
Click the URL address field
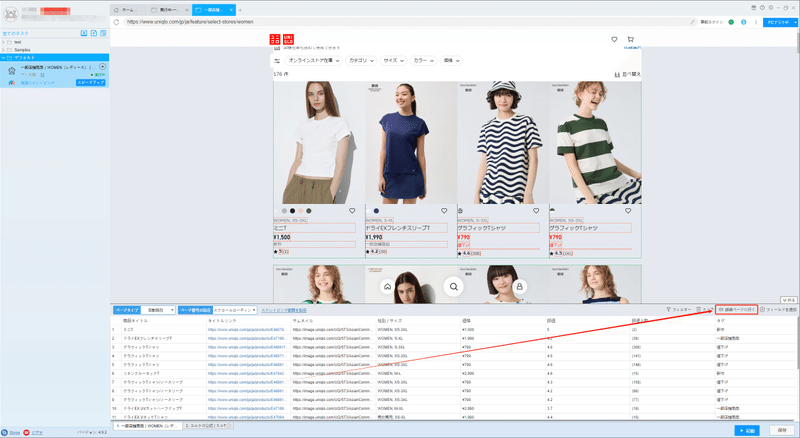(406, 22)
